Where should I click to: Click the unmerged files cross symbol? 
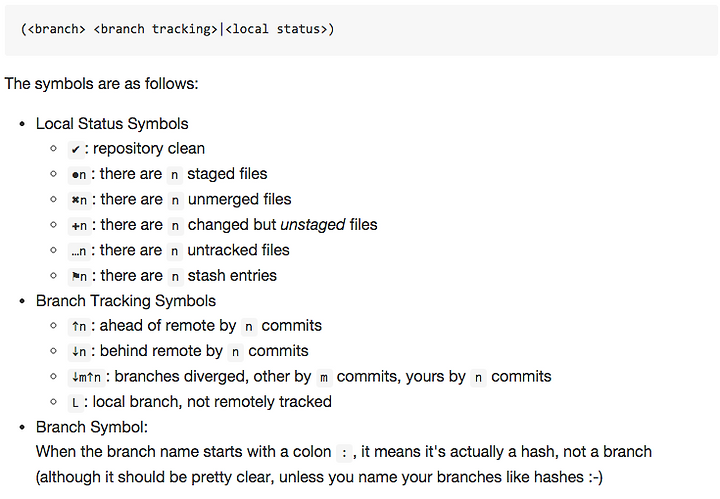[x=79, y=200]
